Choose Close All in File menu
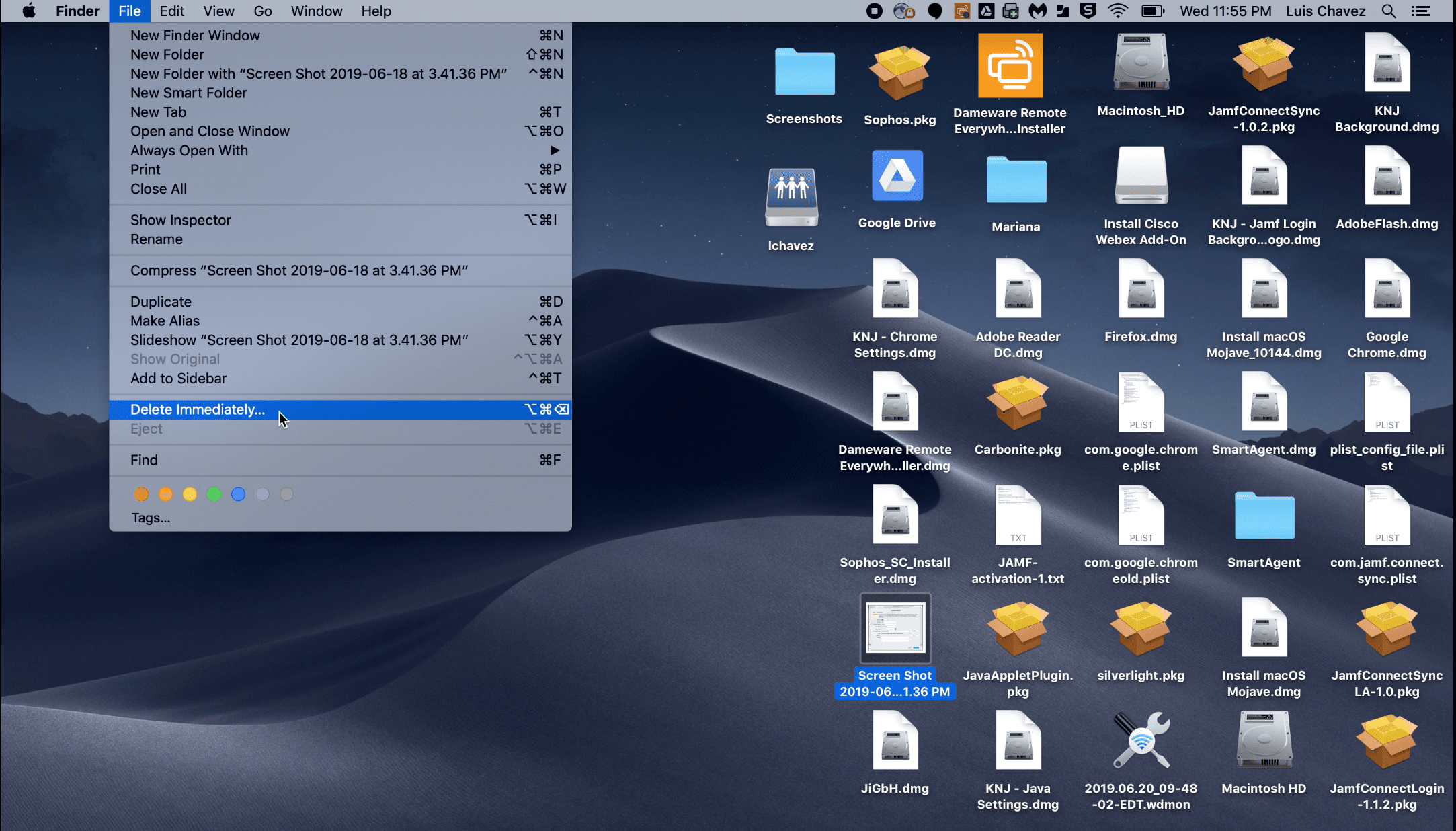Screen dimensions: 1456x831 coord(340,189)
